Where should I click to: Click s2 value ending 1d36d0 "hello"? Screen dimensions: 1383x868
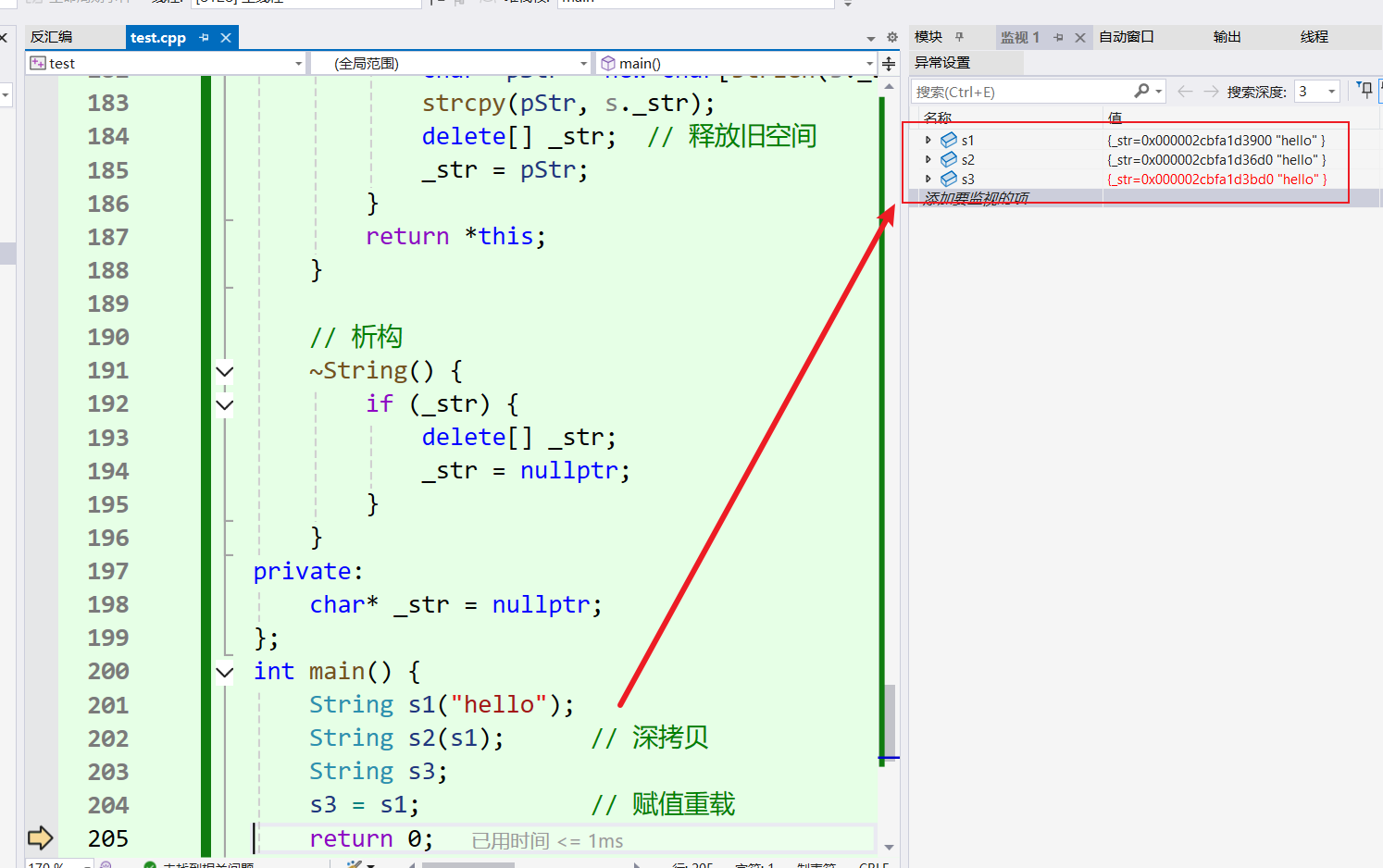click(1216, 160)
